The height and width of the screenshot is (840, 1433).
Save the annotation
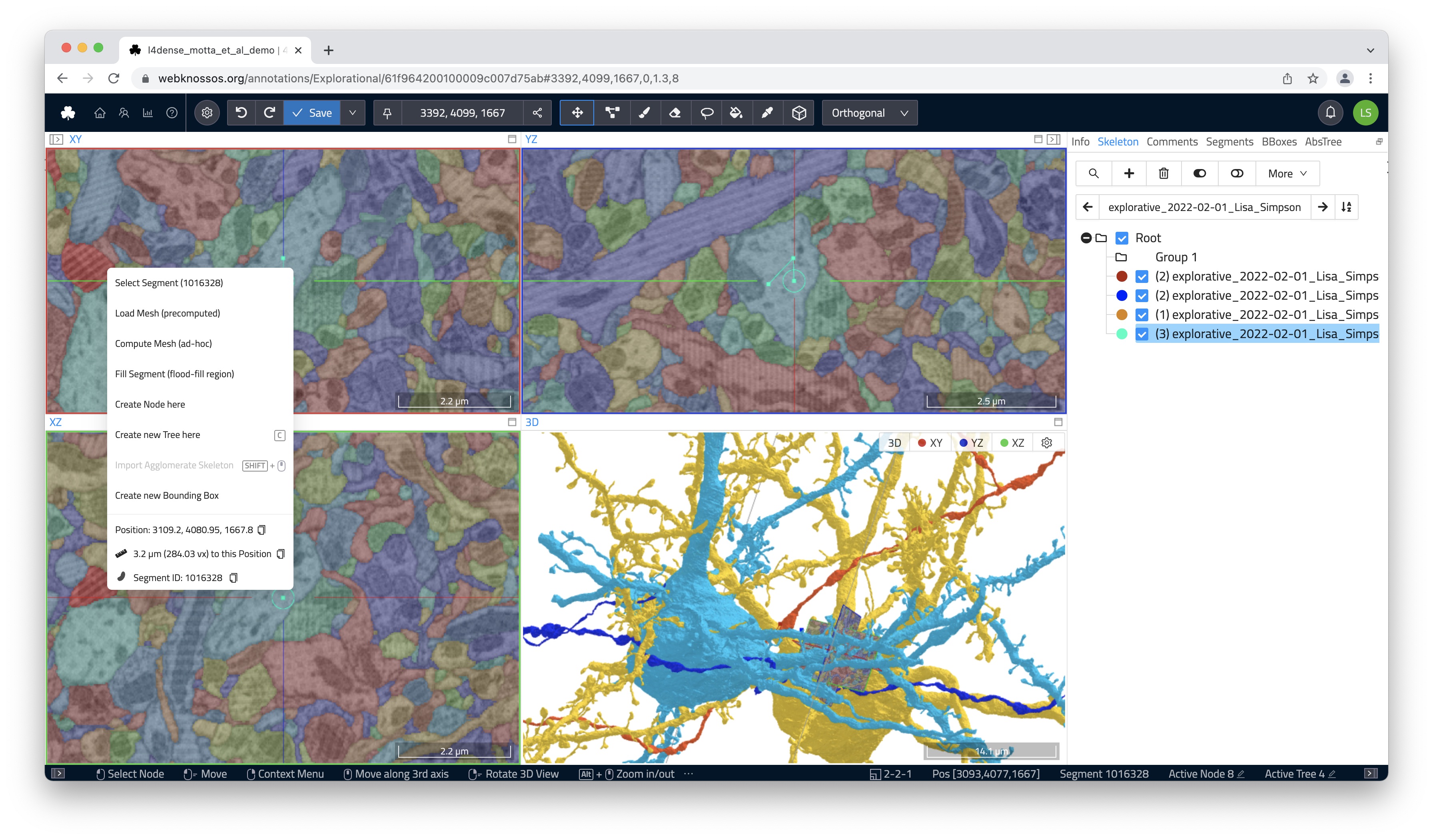click(x=311, y=113)
